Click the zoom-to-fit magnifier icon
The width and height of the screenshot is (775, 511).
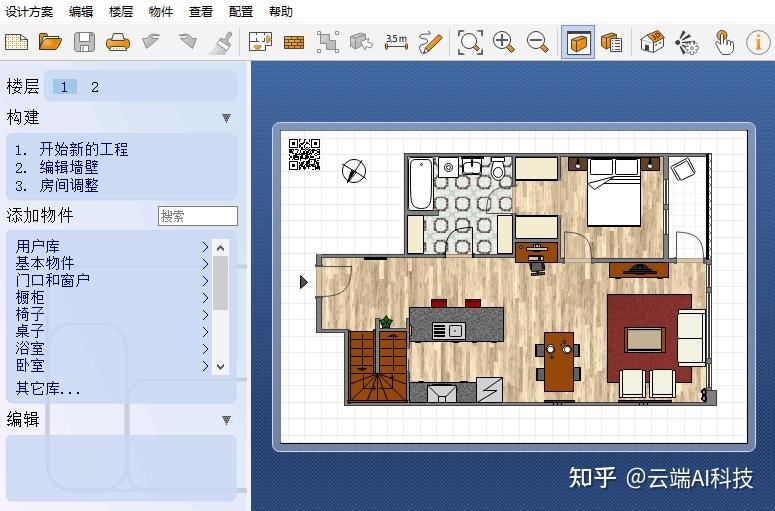click(470, 42)
